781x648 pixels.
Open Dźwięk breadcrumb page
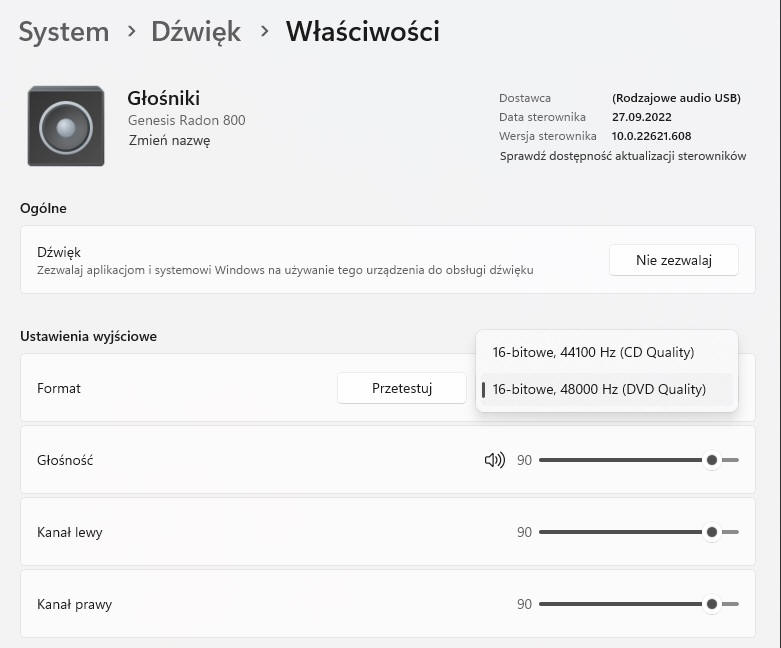tap(196, 32)
